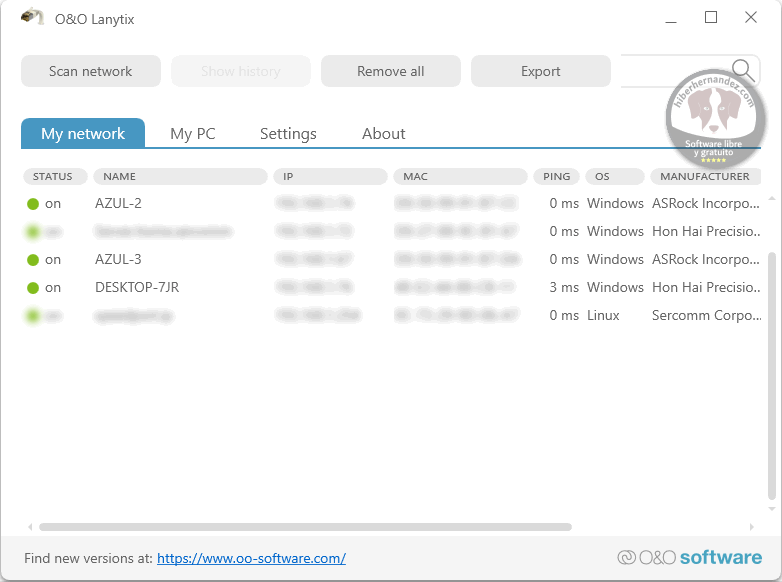This screenshot has height=582, width=782.
Task: Click the O&O Lanytix title bar app icon
Action: (32, 16)
